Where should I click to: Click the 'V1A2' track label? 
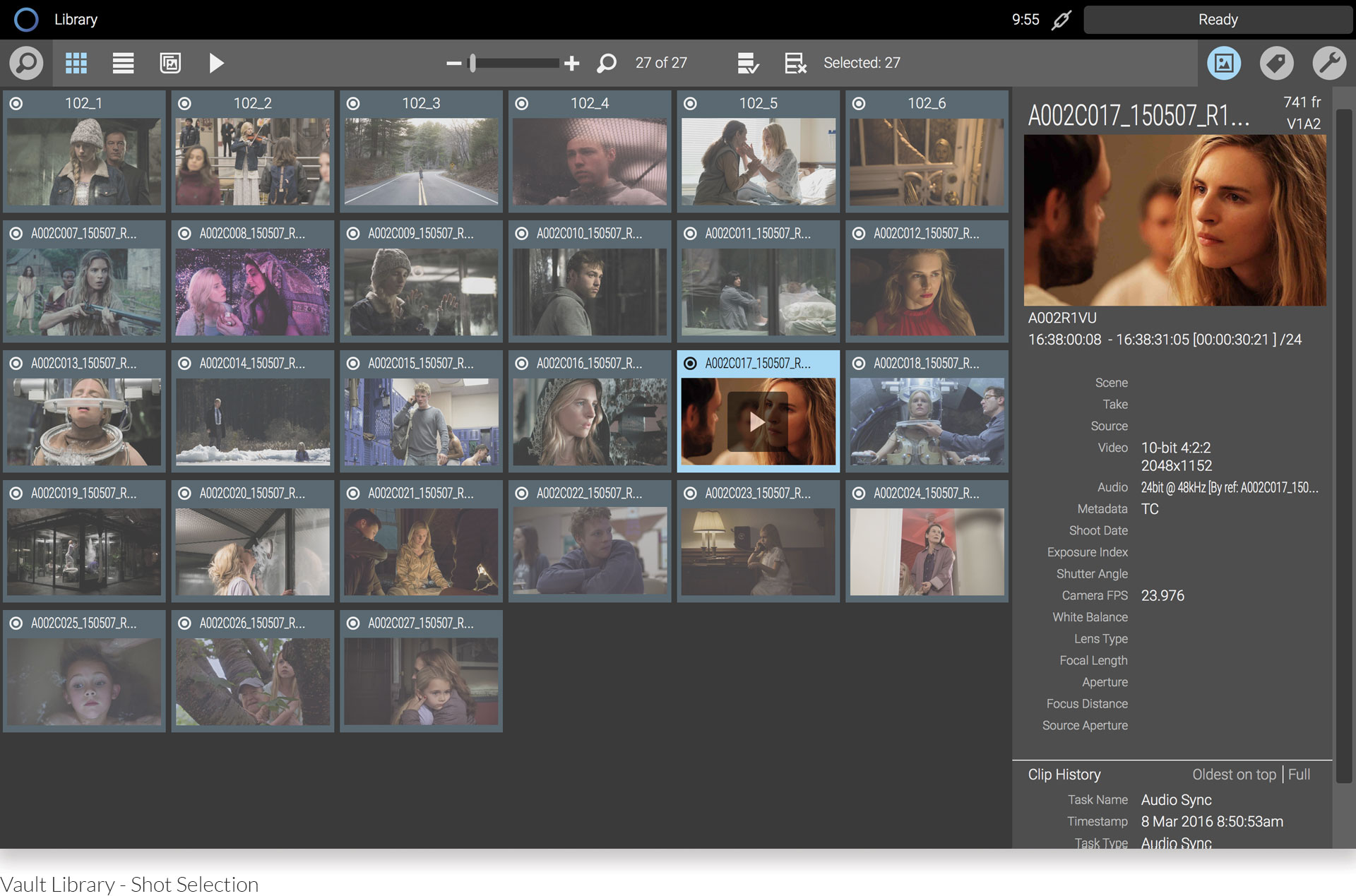coord(1303,124)
